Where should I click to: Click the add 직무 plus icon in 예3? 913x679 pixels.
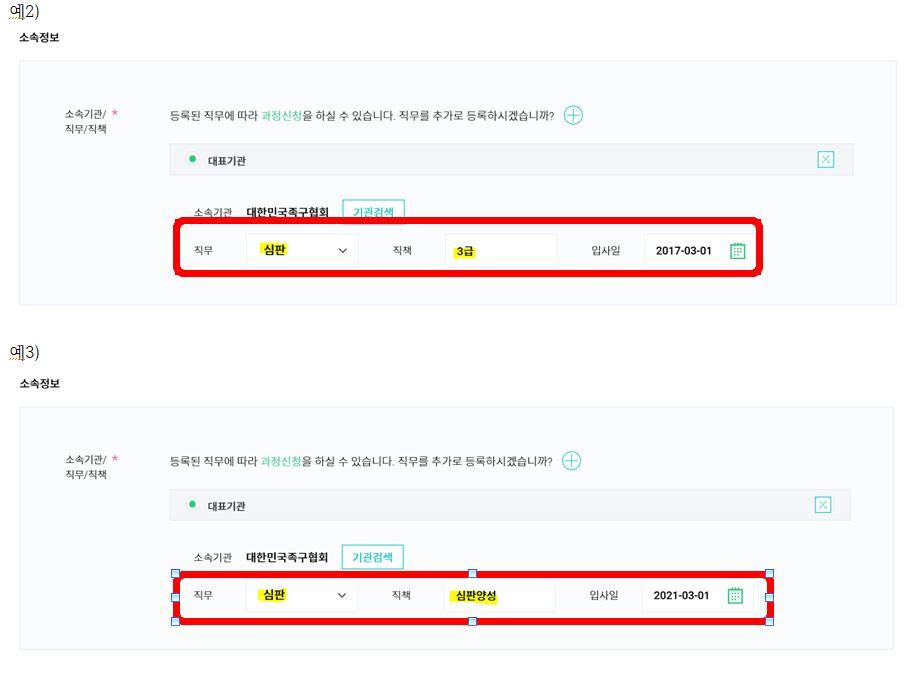571,461
